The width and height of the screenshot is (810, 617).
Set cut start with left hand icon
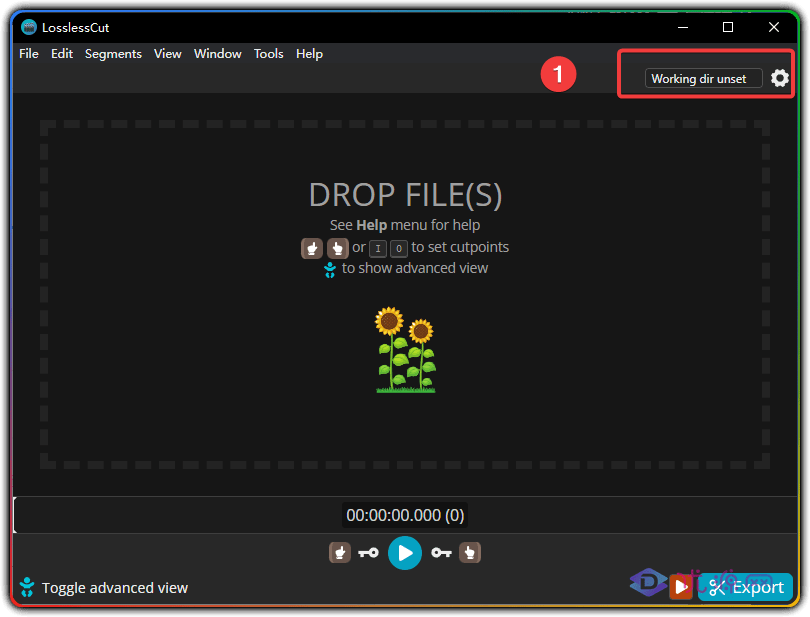340,552
